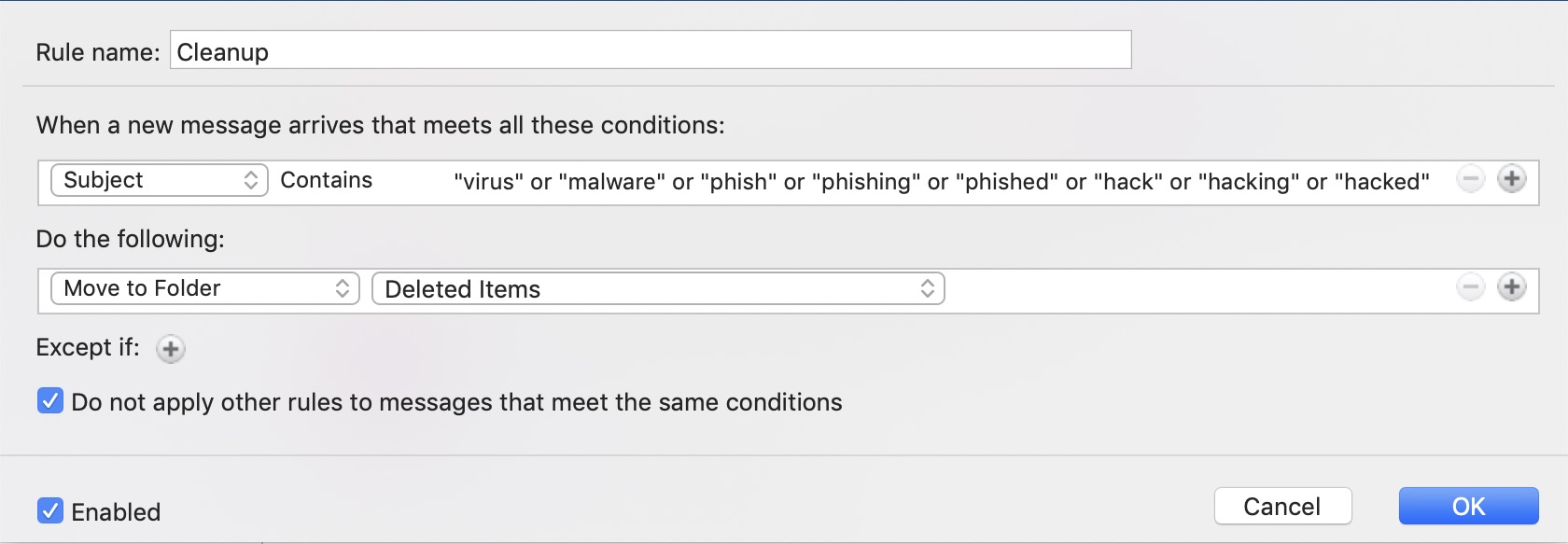Click the 'Except if:' label text

[x=88, y=347]
